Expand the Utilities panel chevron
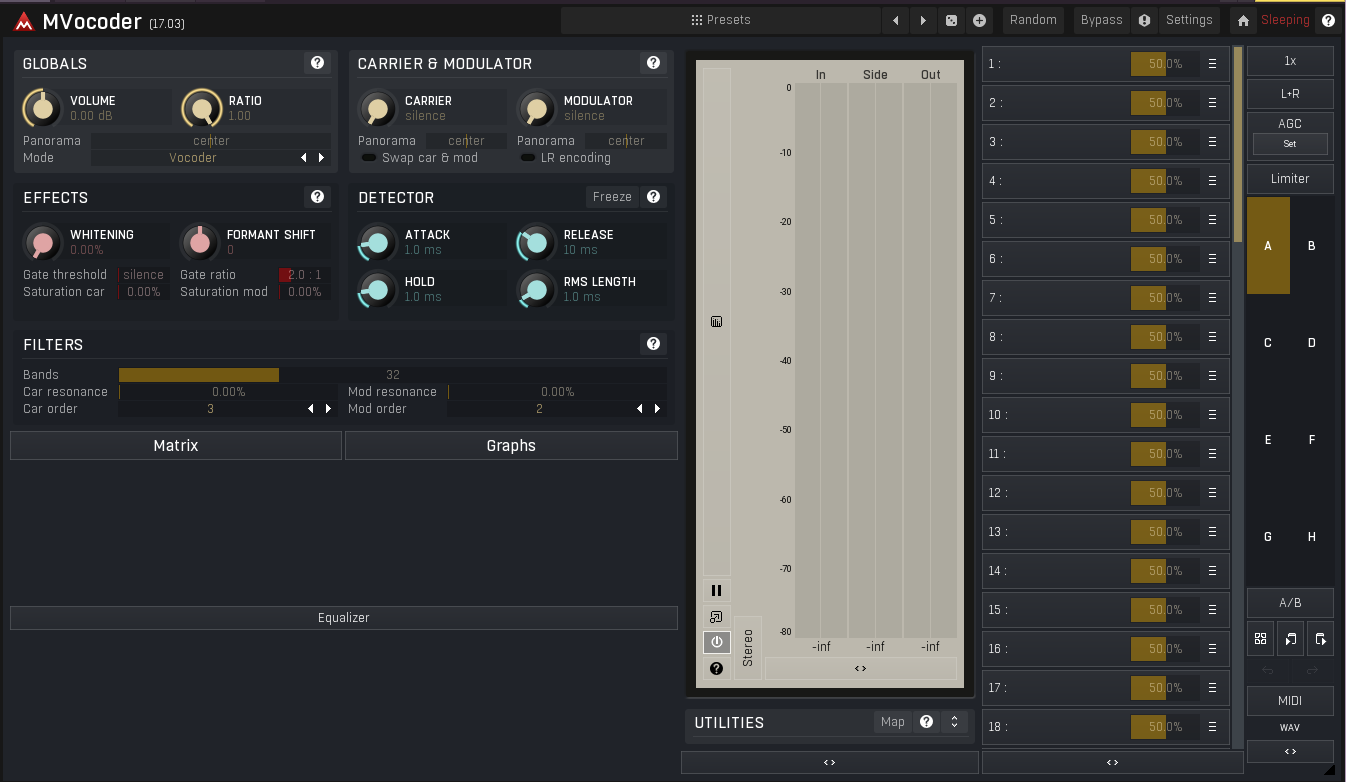Image resolution: width=1346 pixels, height=782 pixels. (x=954, y=722)
